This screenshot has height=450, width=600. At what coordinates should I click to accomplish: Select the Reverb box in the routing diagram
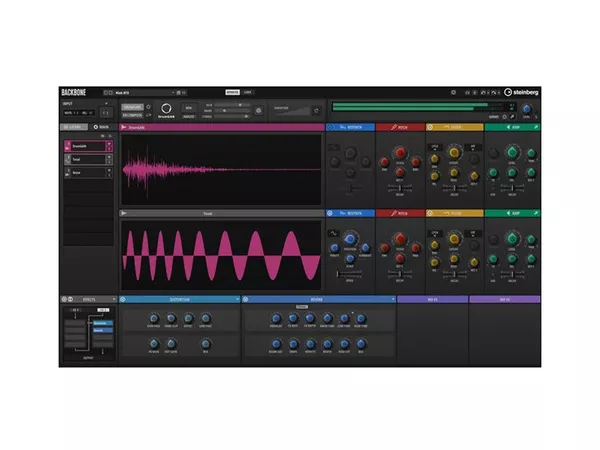(103, 331)
